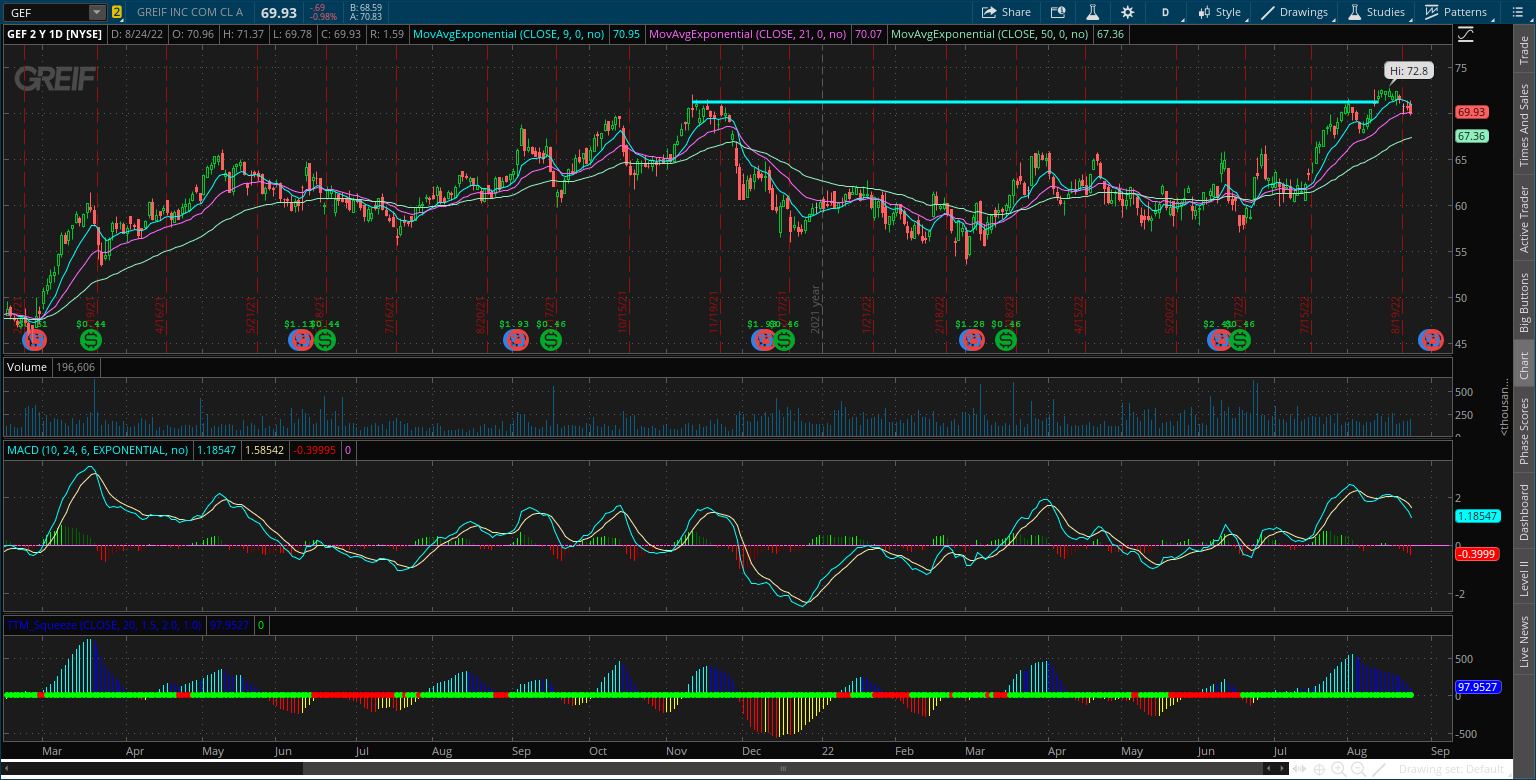Screen dimensions: 1536x780
Task: Click the Hi: 72.8 price bubble
Action: click(x=1408, y=70)
